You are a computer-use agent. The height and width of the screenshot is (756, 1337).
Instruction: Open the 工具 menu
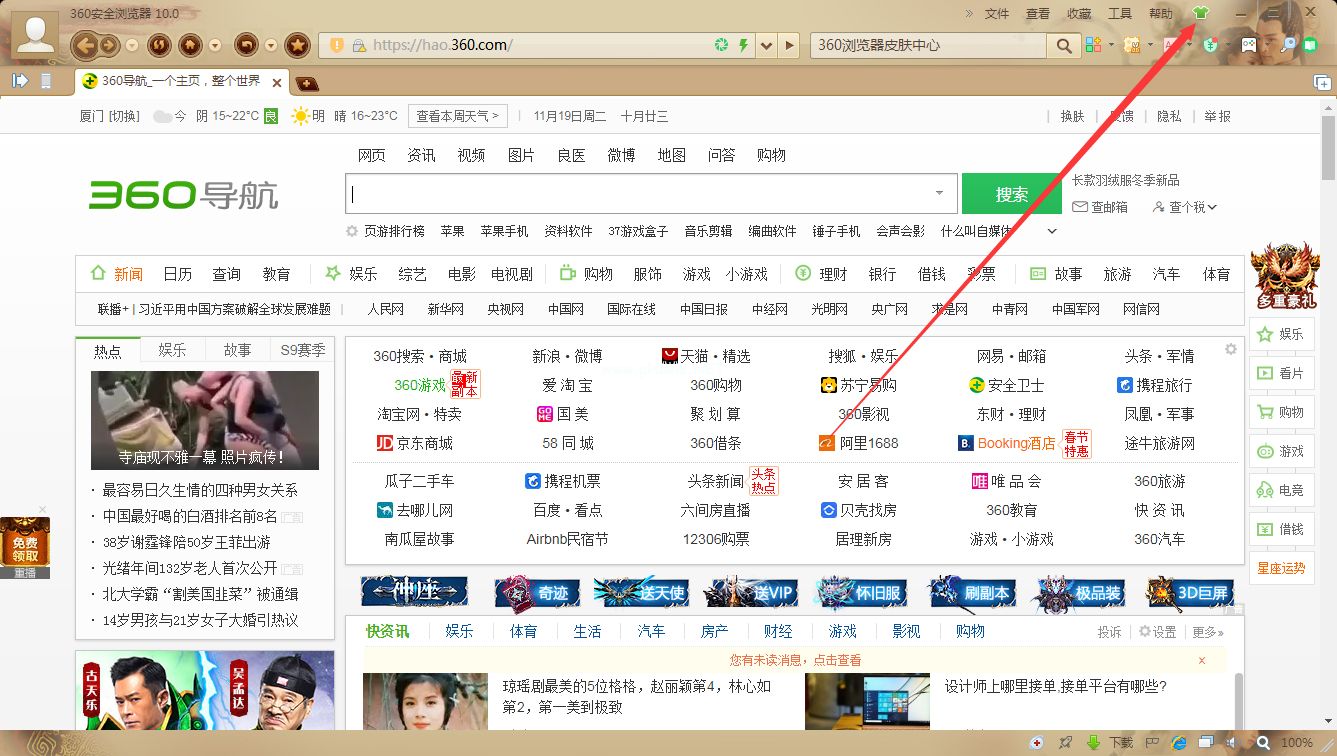pyautogui.click(x=1119, y=13)
